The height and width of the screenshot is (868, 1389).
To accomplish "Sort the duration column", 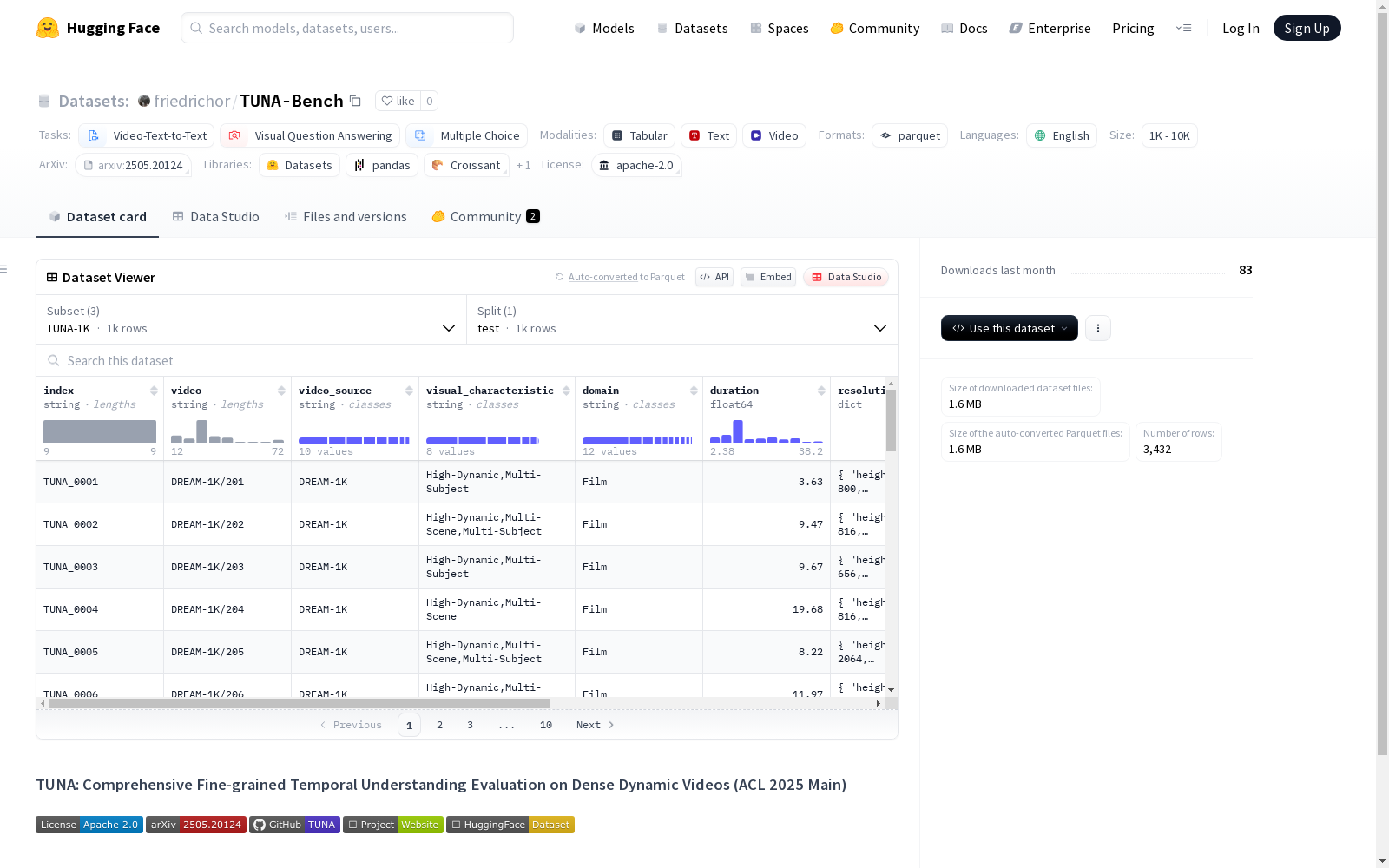I will [821, 391].
